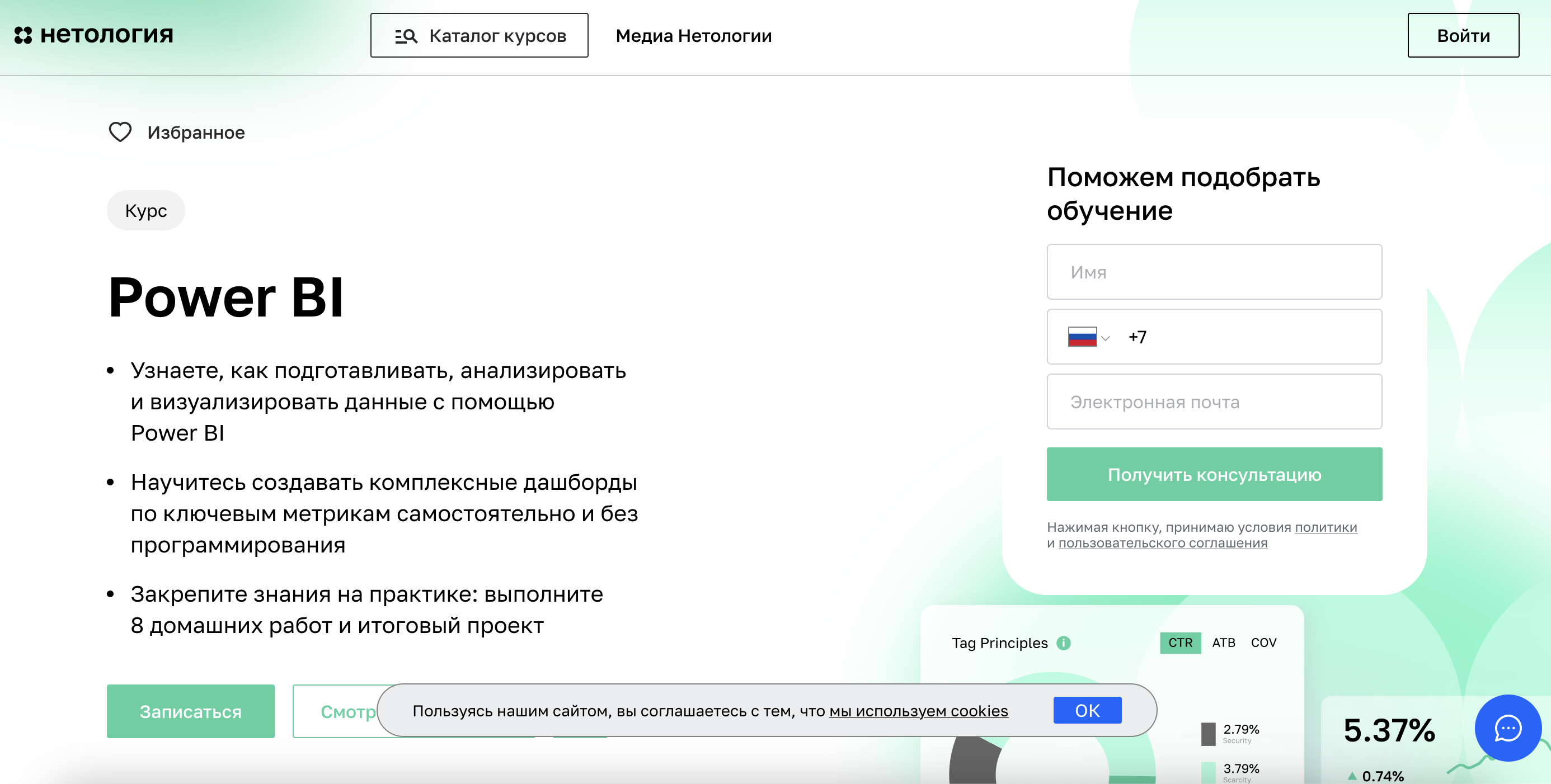Click the bullet about 8 домашних работ

pyautogui.click(x=366, y=610)
